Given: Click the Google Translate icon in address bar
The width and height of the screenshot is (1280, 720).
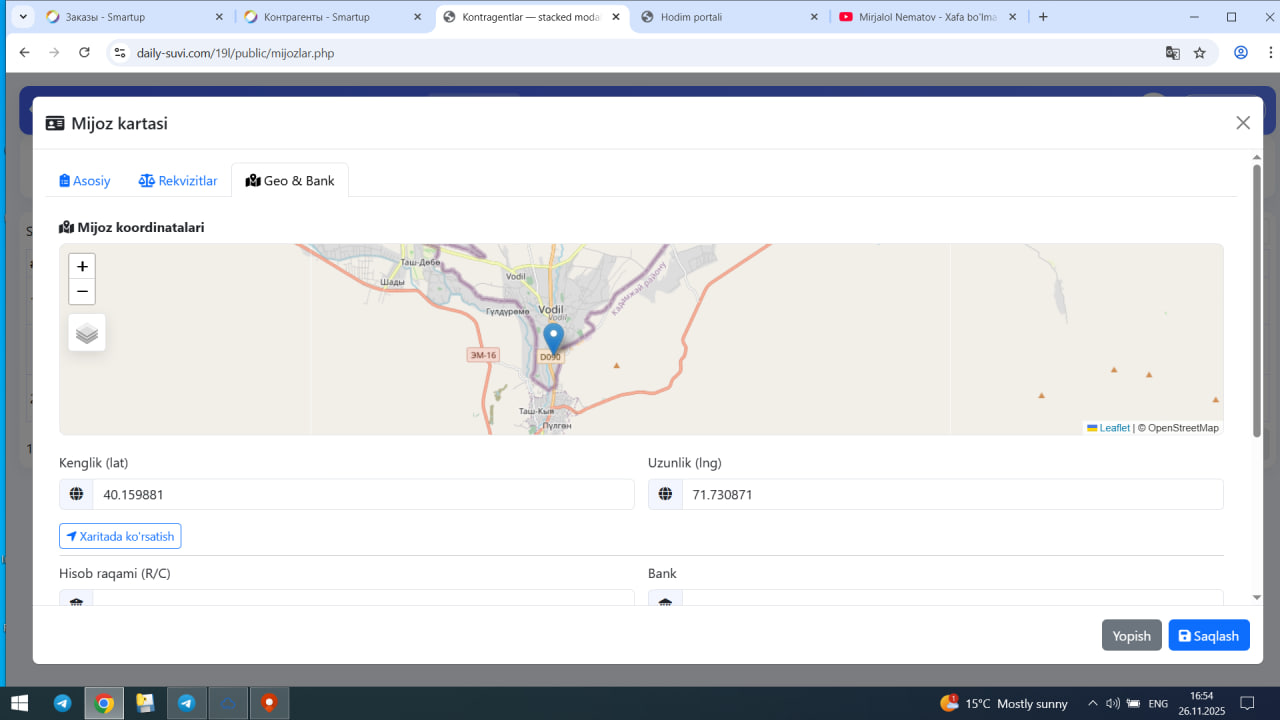Looking at the screenshot, I should click(x=1173, y=53).
